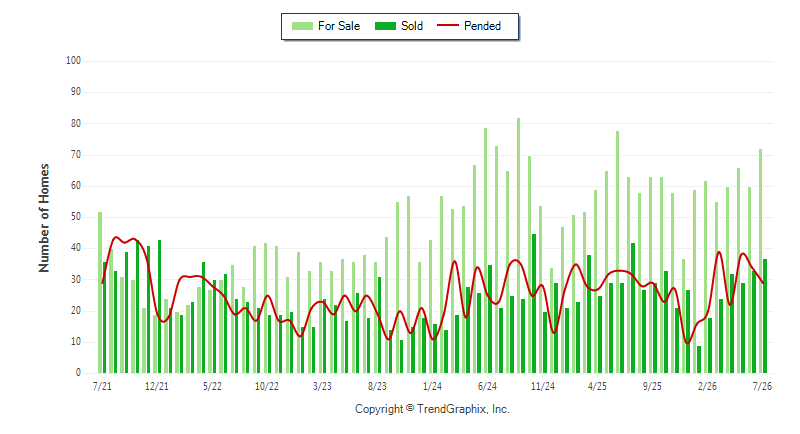The height and width of the screenshot is (434, 800).
Task: Select the Pended legend label
Action: 482,26
